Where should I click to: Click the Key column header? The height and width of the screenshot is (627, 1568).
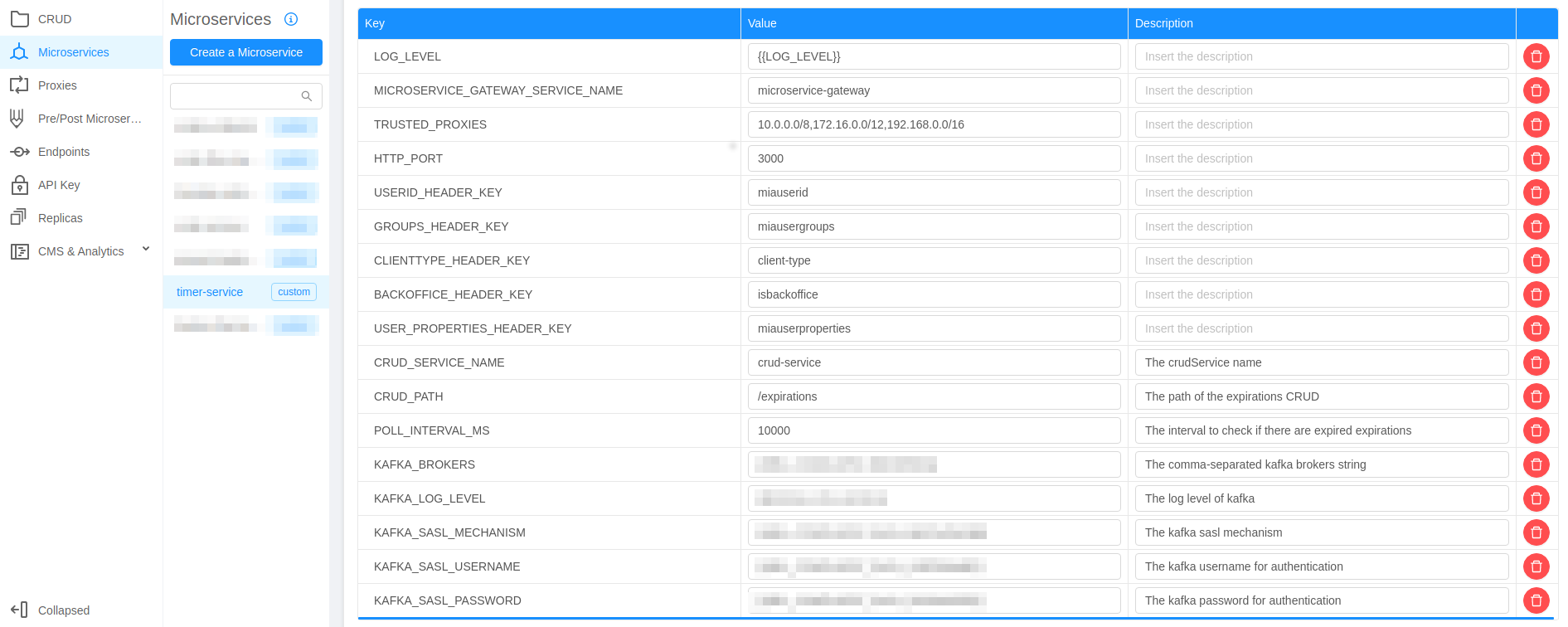(x=549, y=23)
